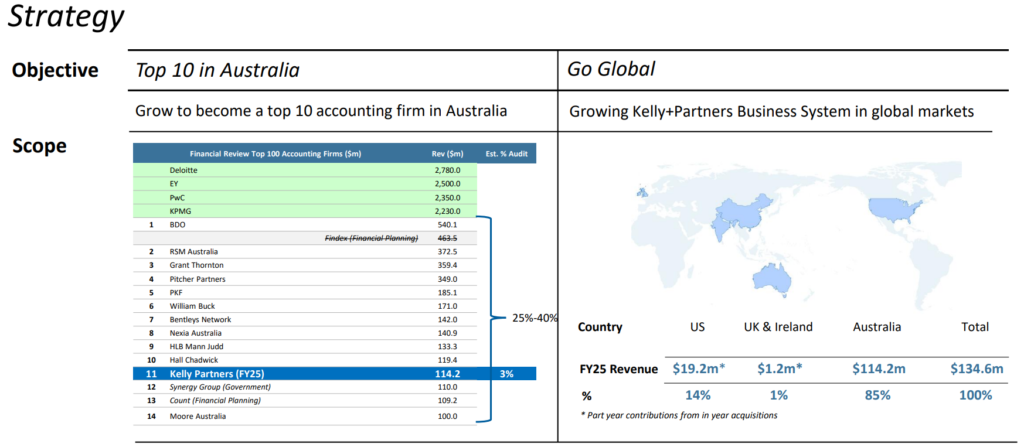Click BDO's revenue value 540.1
Image resolution: width=1024 pixels, height=447 pixels.
click(448, 225)
